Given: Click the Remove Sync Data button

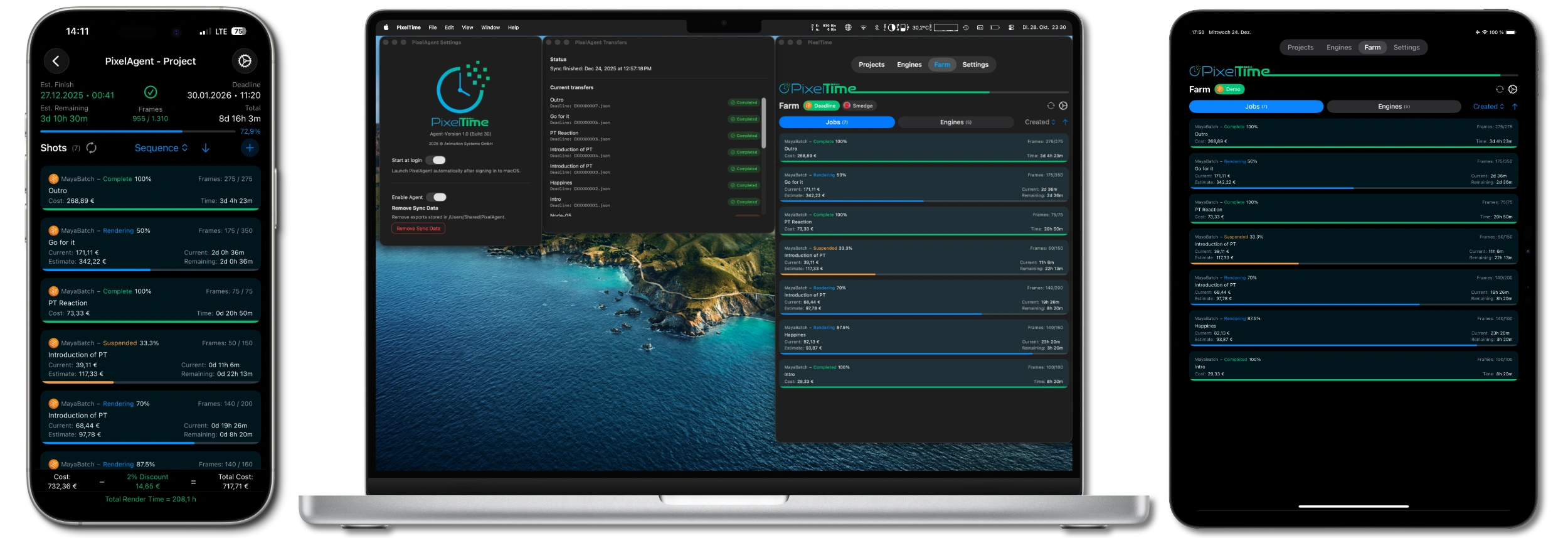Looking at the screenshot, I should coord(418,229).
